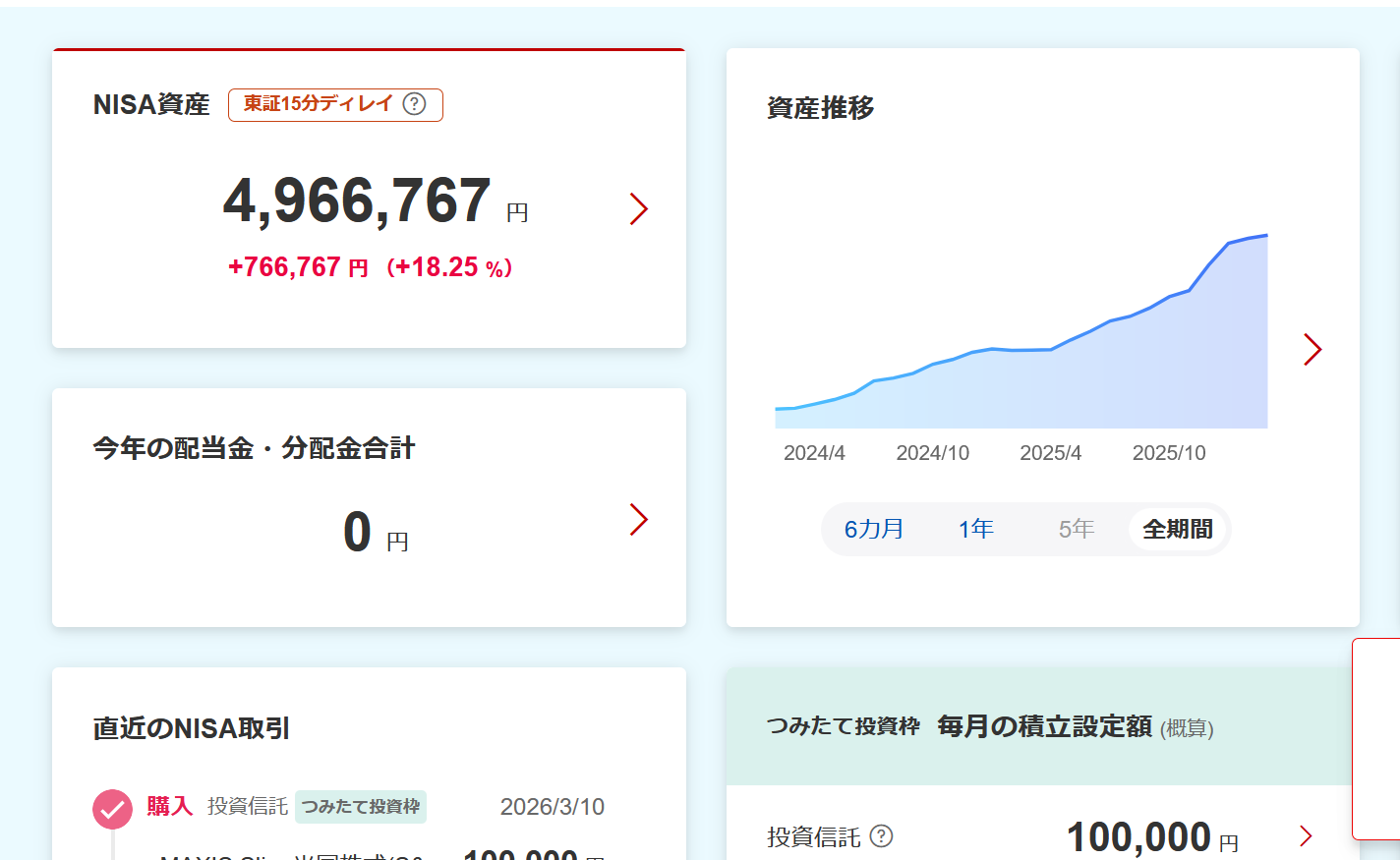Click the 2025/10 chart axis label
1400x860 pixels.
(1168, 453)
